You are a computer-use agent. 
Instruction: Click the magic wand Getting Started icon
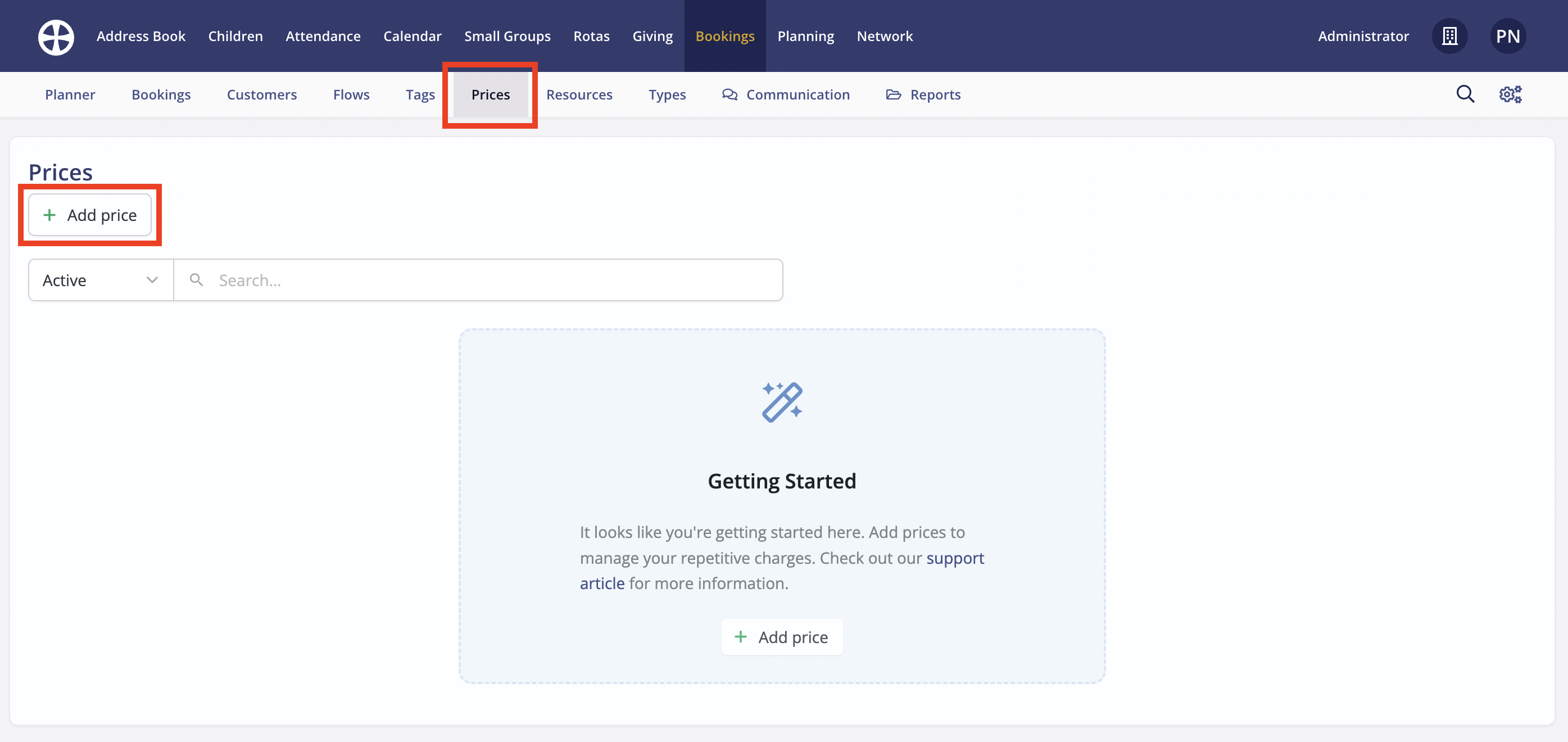782,402
